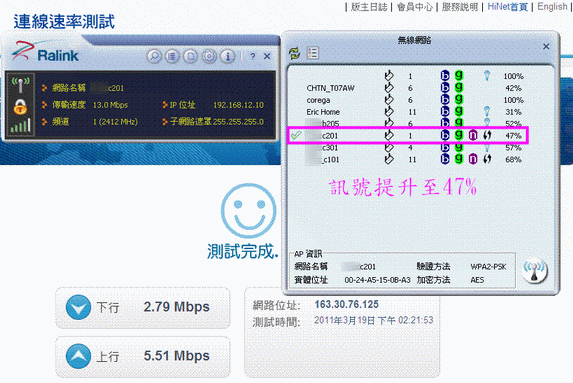Click the subnet mask 255.255.255.0
The height and width of the screenshot is (383, 573).
[238, 122]
